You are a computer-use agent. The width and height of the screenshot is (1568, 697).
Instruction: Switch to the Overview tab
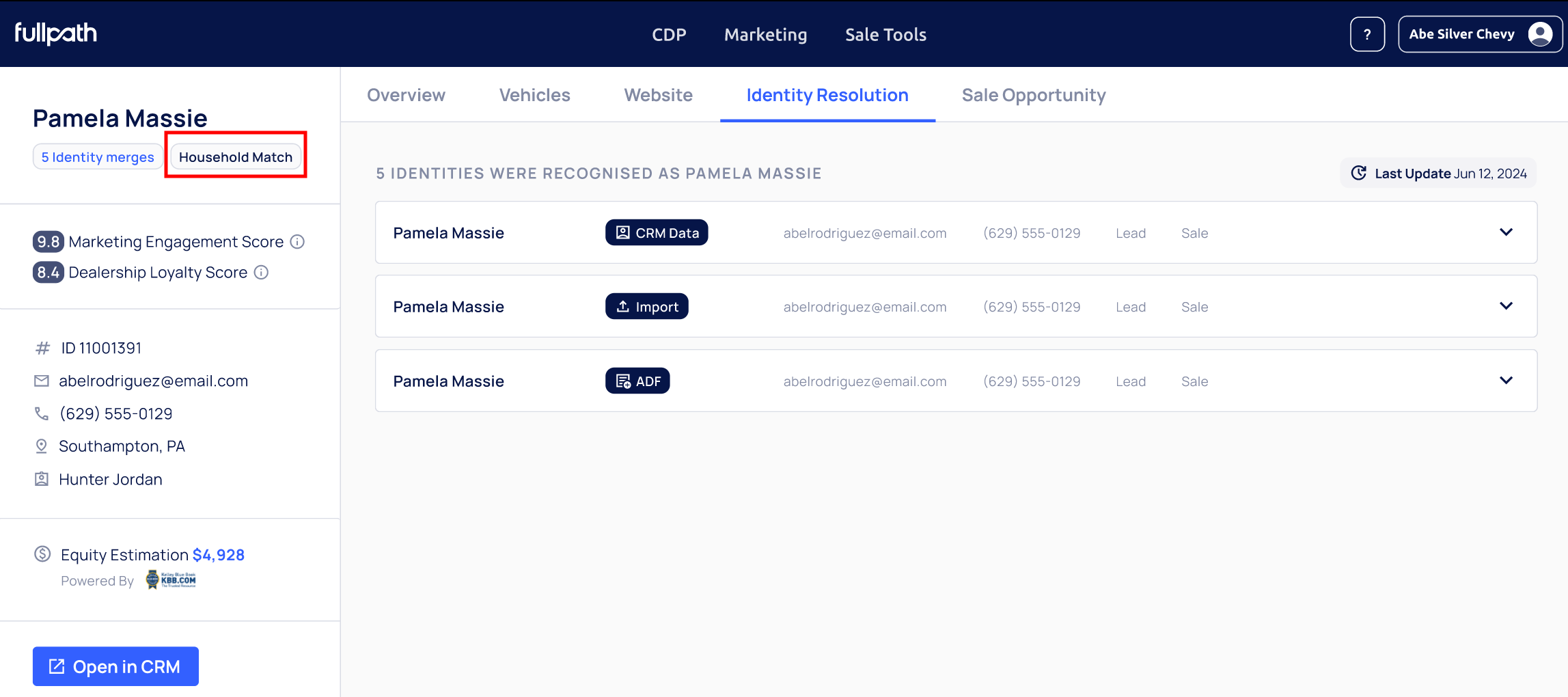(x=406, y=95)
